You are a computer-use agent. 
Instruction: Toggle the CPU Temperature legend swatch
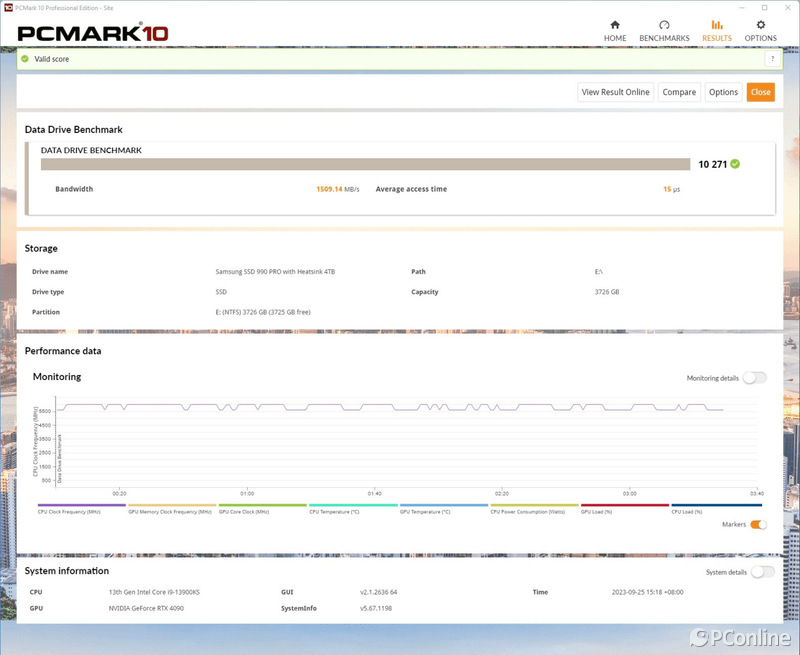(353, 505)
